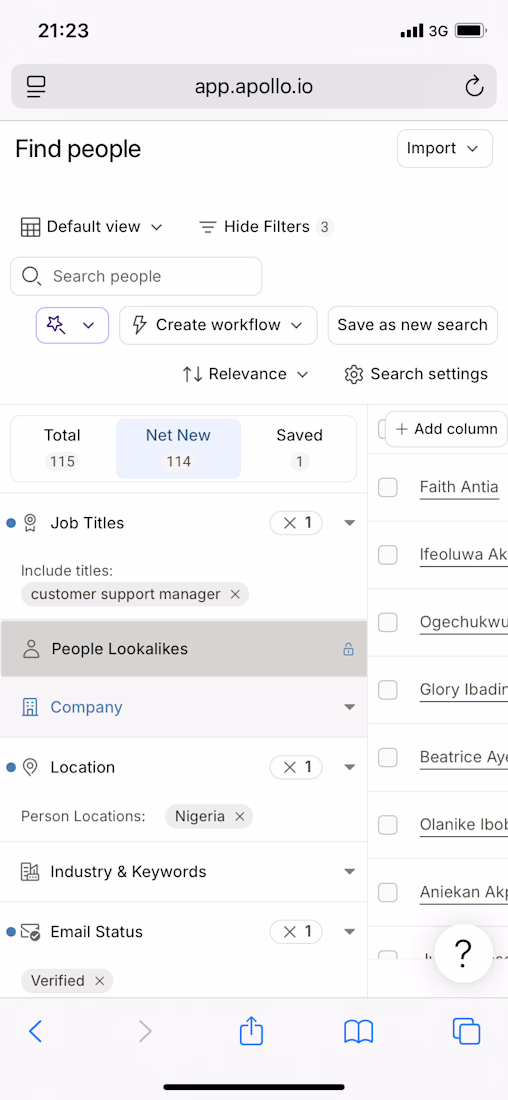
Task: Open the Relevance sort dropdown
Action: click(246, 374)
